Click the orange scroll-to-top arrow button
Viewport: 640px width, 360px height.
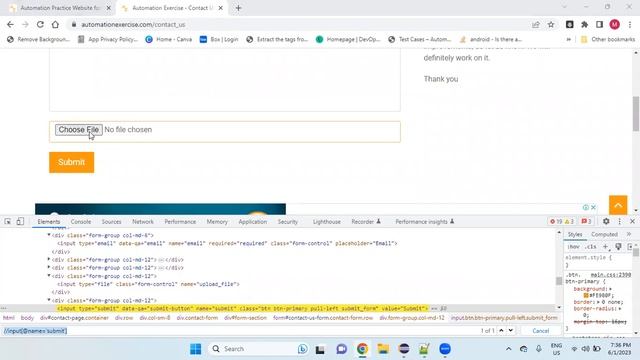[618, 205]
